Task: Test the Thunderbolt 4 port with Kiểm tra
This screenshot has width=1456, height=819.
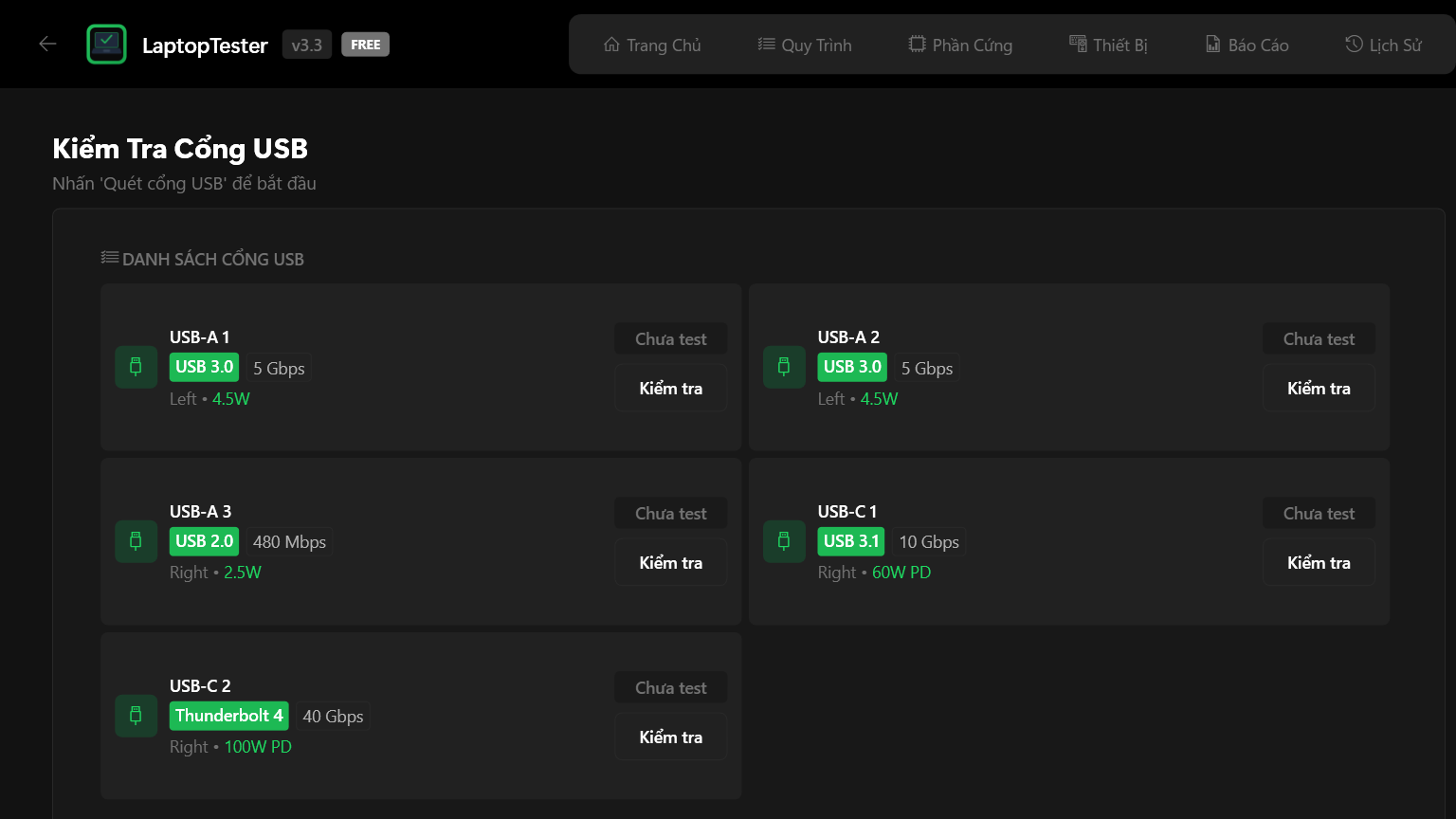Action: tap(670, 737)
